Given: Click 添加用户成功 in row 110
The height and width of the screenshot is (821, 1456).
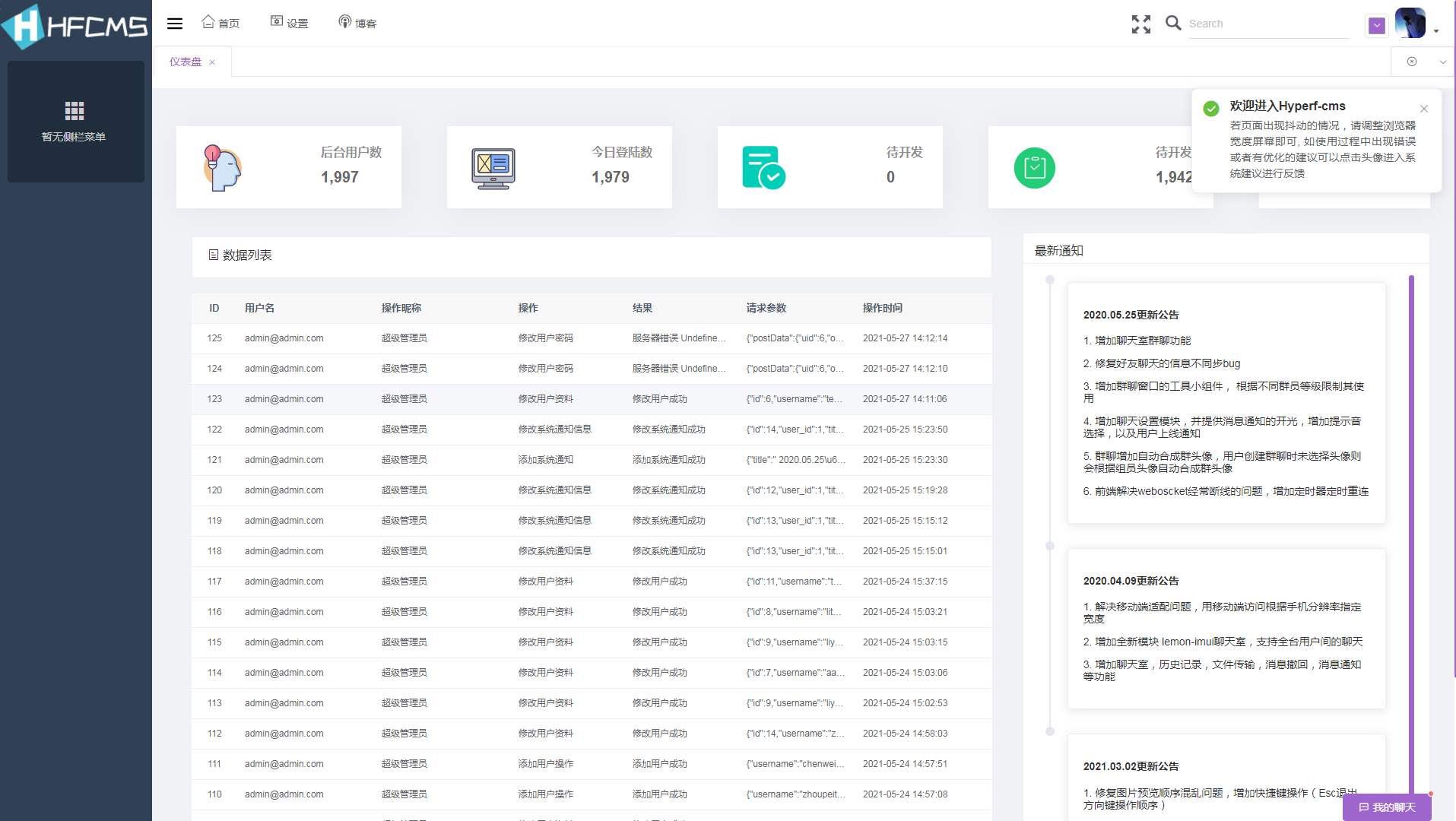Looking at the screenshot, I should pos(659,794).
